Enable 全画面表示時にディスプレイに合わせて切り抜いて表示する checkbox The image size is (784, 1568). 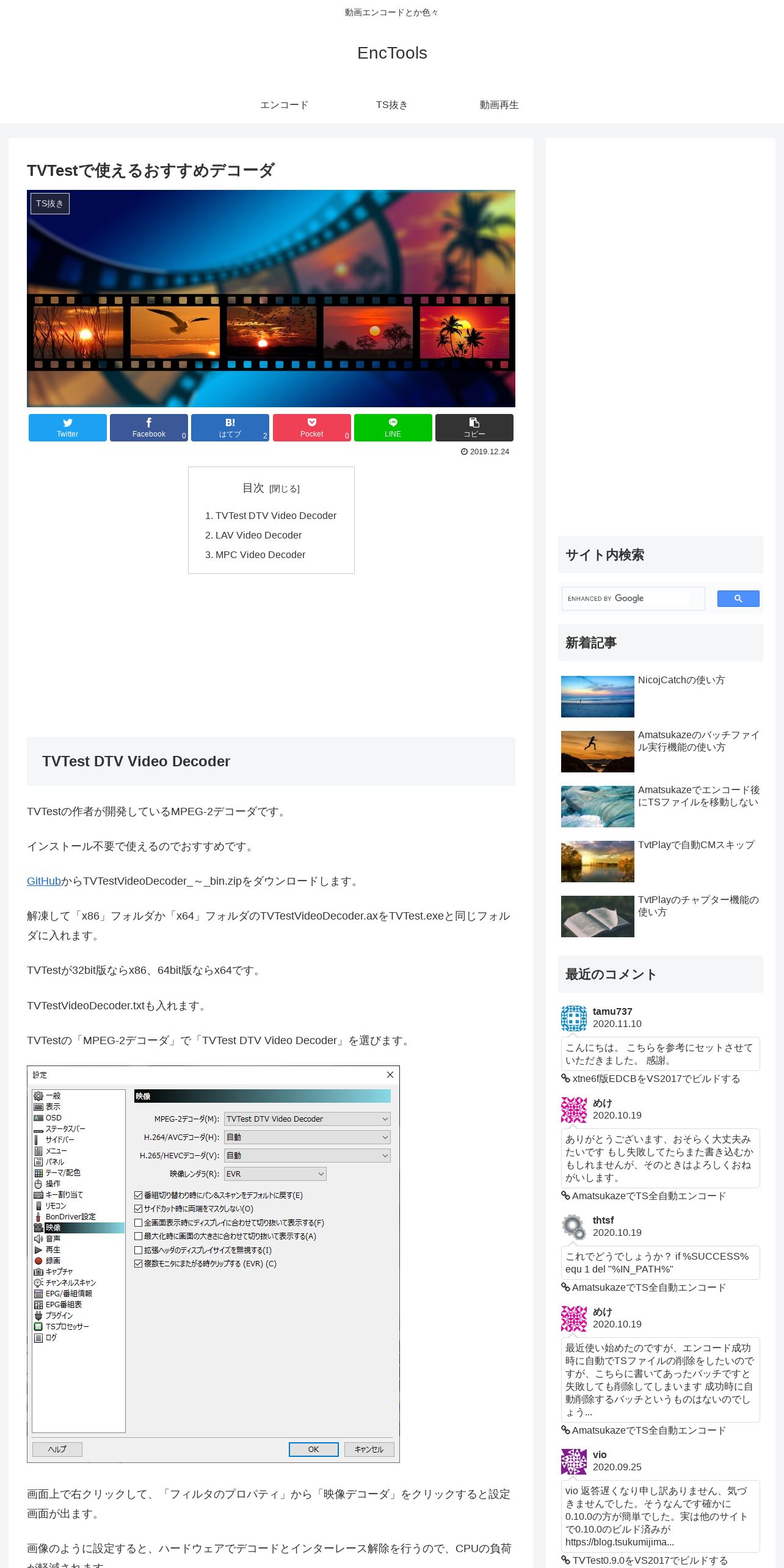139,1222
